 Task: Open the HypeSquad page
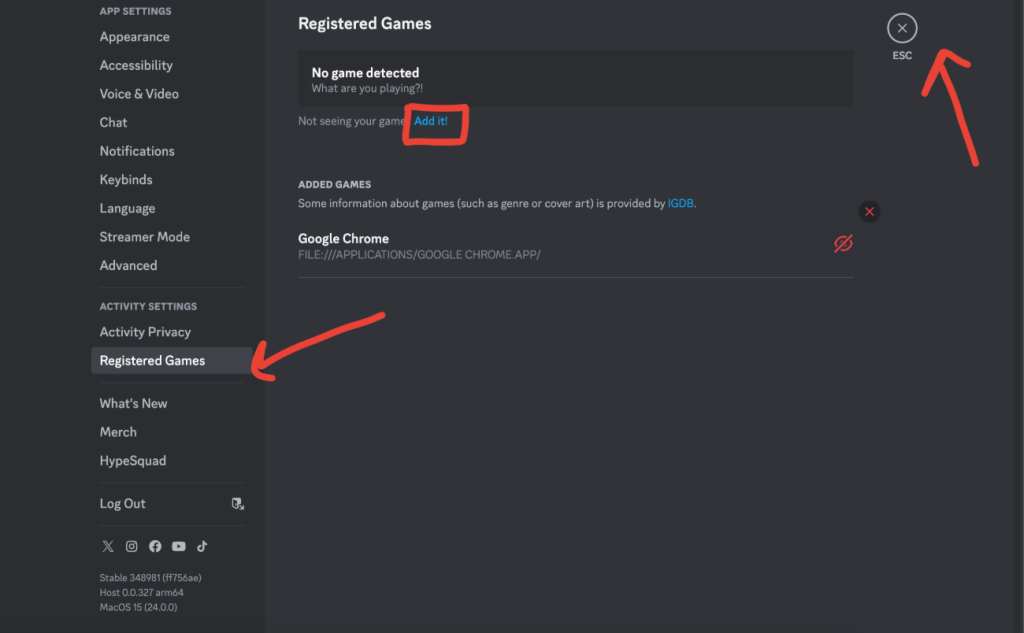point(132,460)
